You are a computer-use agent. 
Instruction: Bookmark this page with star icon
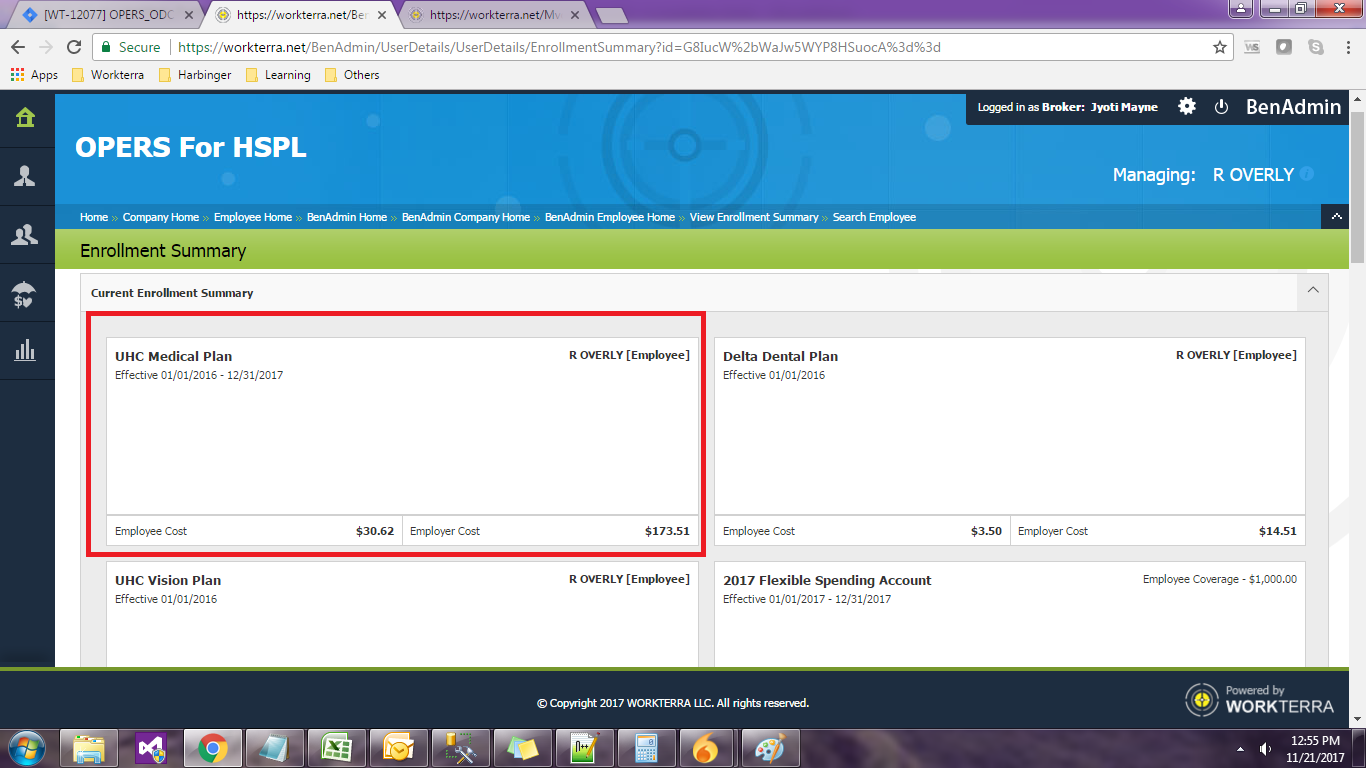pyautogui.click(x=1220, y=47)
